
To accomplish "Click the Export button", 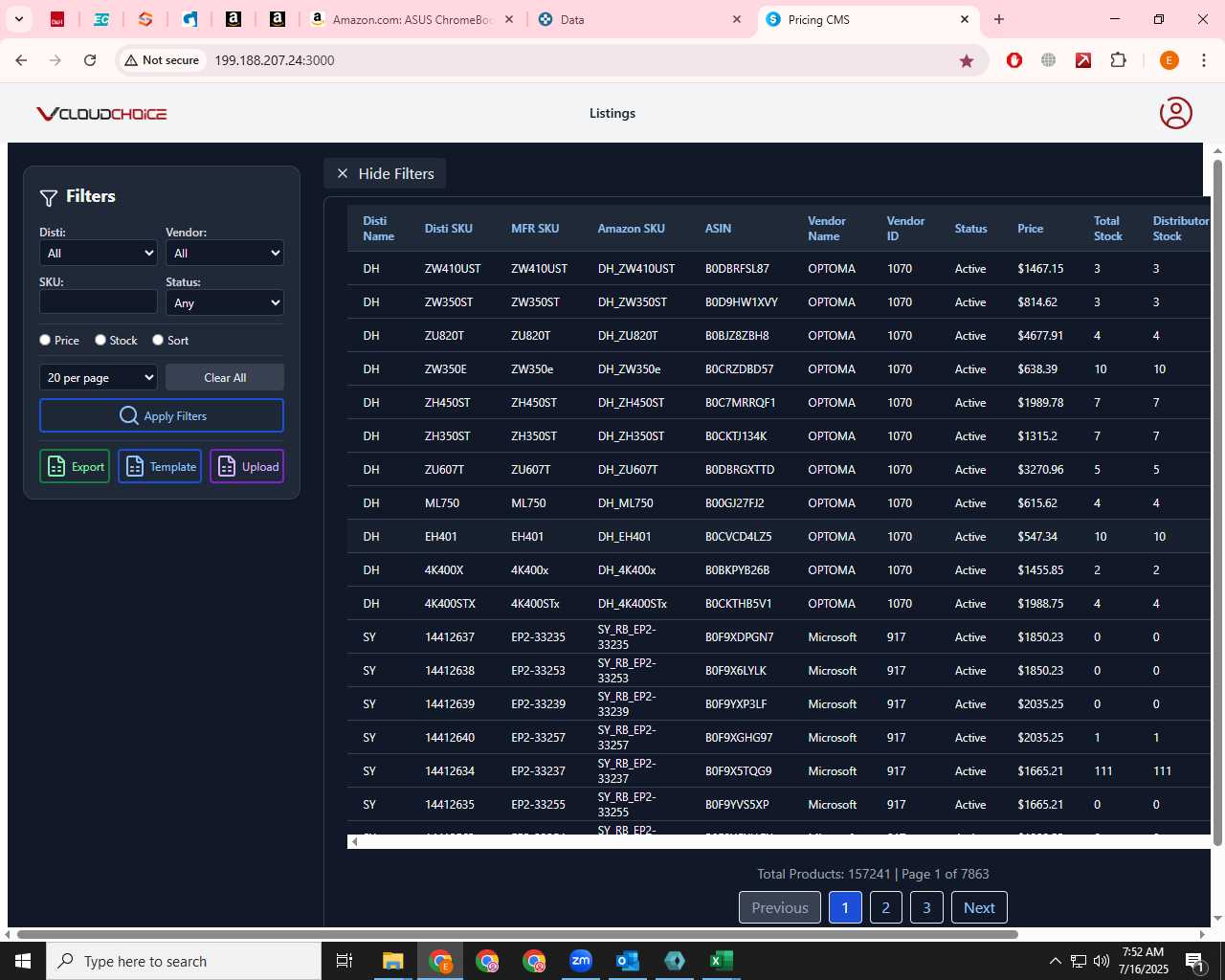I will click(75, 466).
